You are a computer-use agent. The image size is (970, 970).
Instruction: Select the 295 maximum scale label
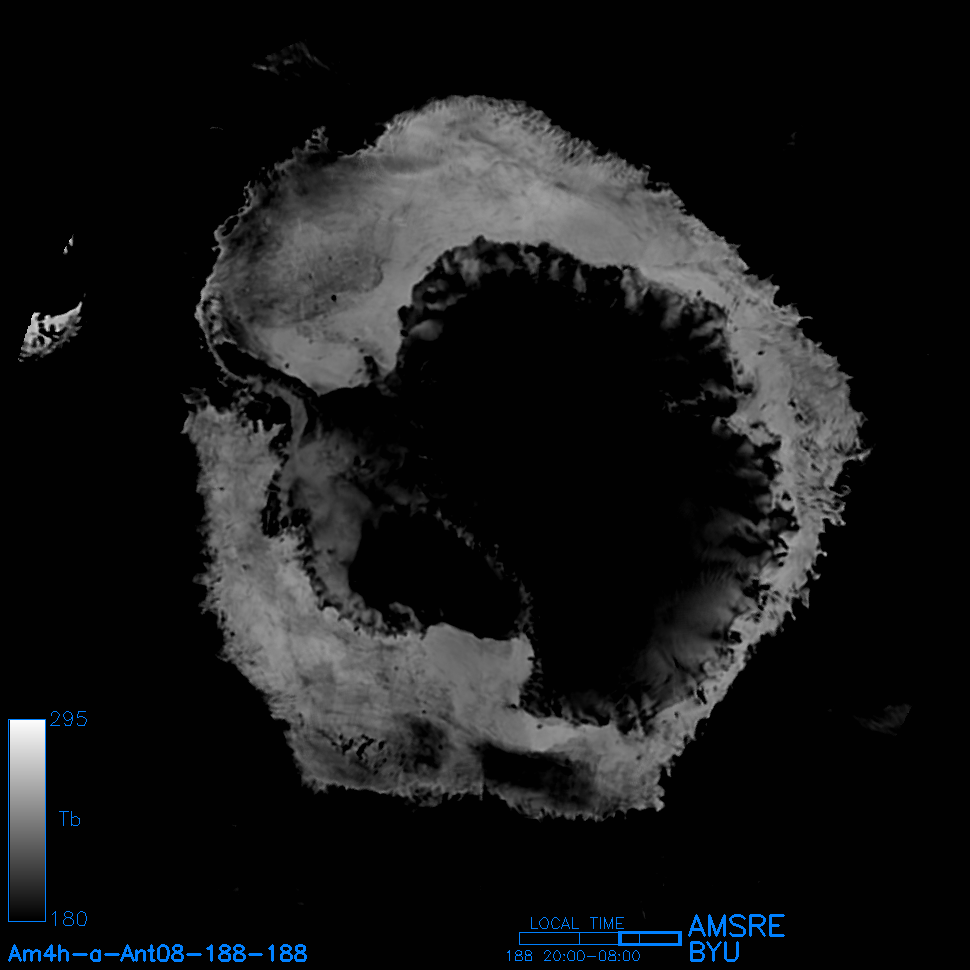click(68, 719)
